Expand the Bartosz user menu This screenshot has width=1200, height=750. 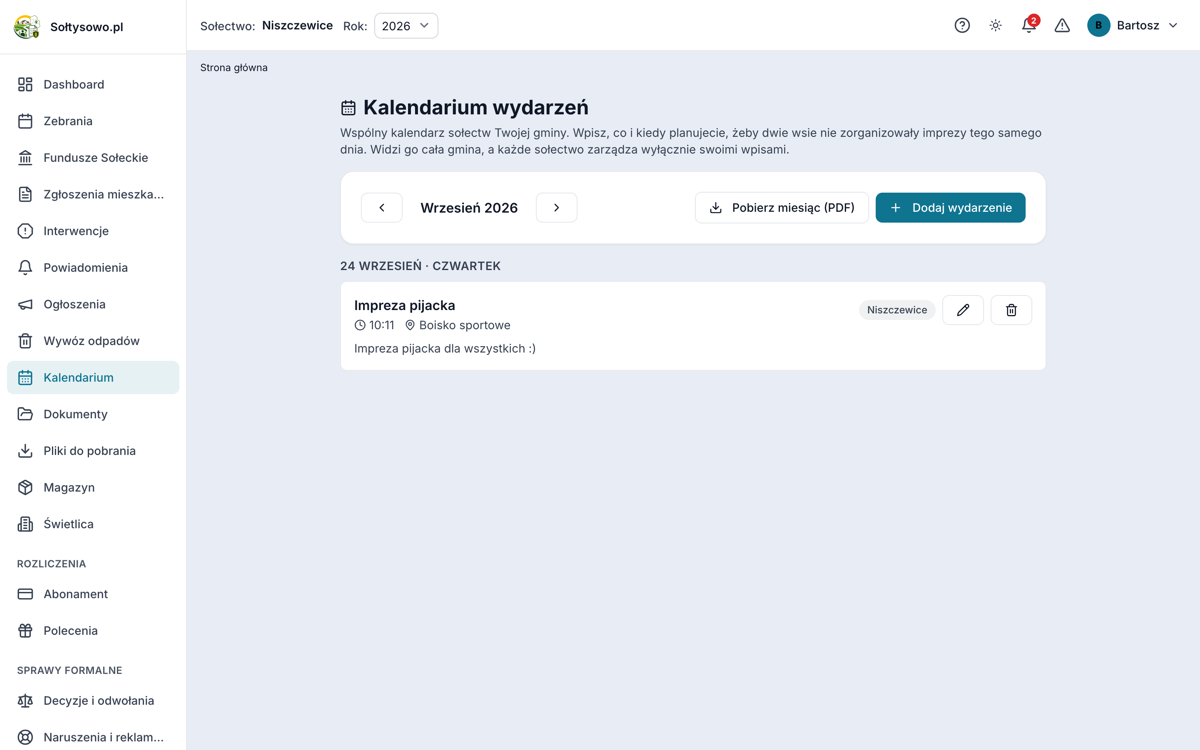[1133, 26]
